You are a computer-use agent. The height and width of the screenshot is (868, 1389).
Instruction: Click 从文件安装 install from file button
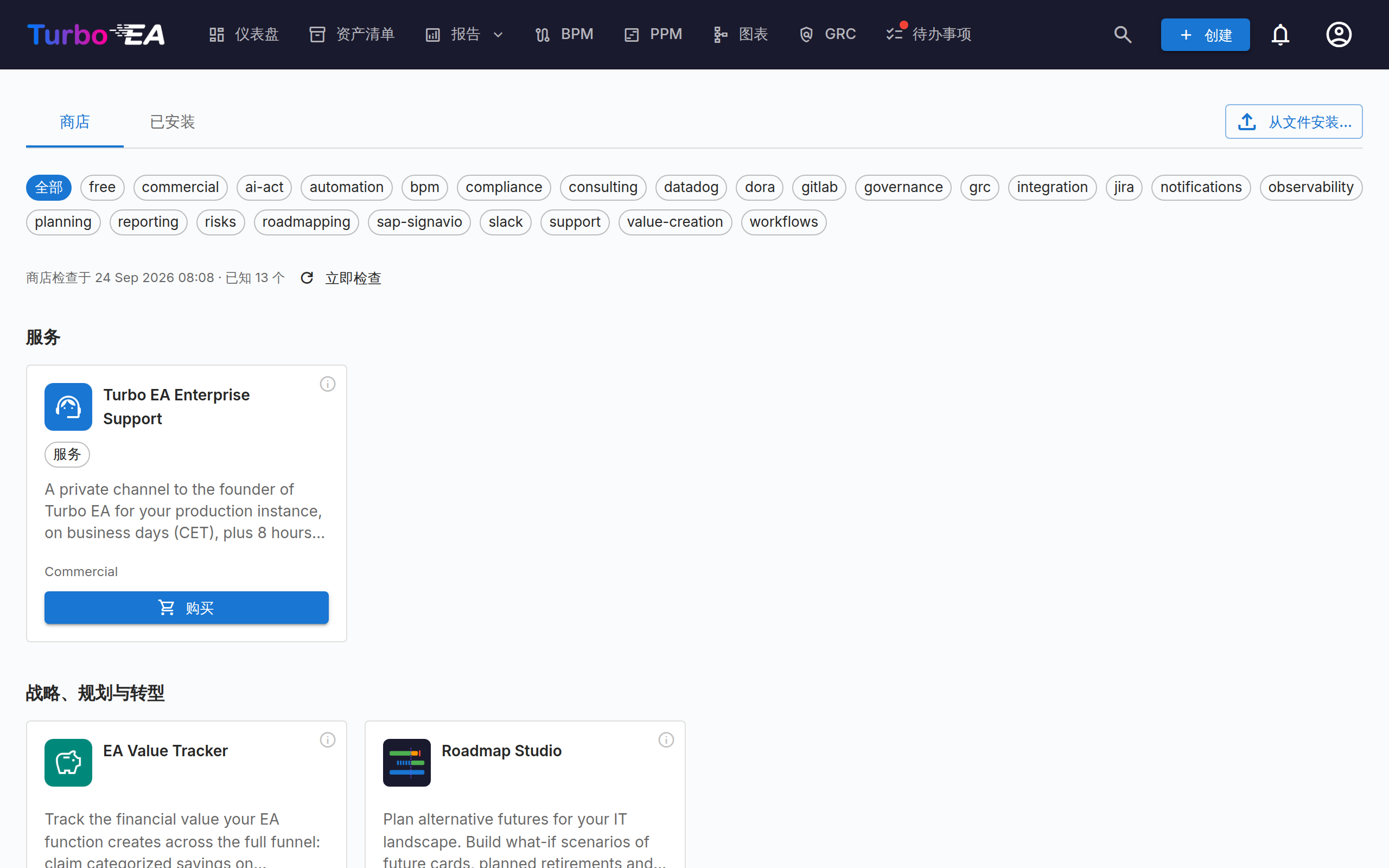tap(1294, 122)
